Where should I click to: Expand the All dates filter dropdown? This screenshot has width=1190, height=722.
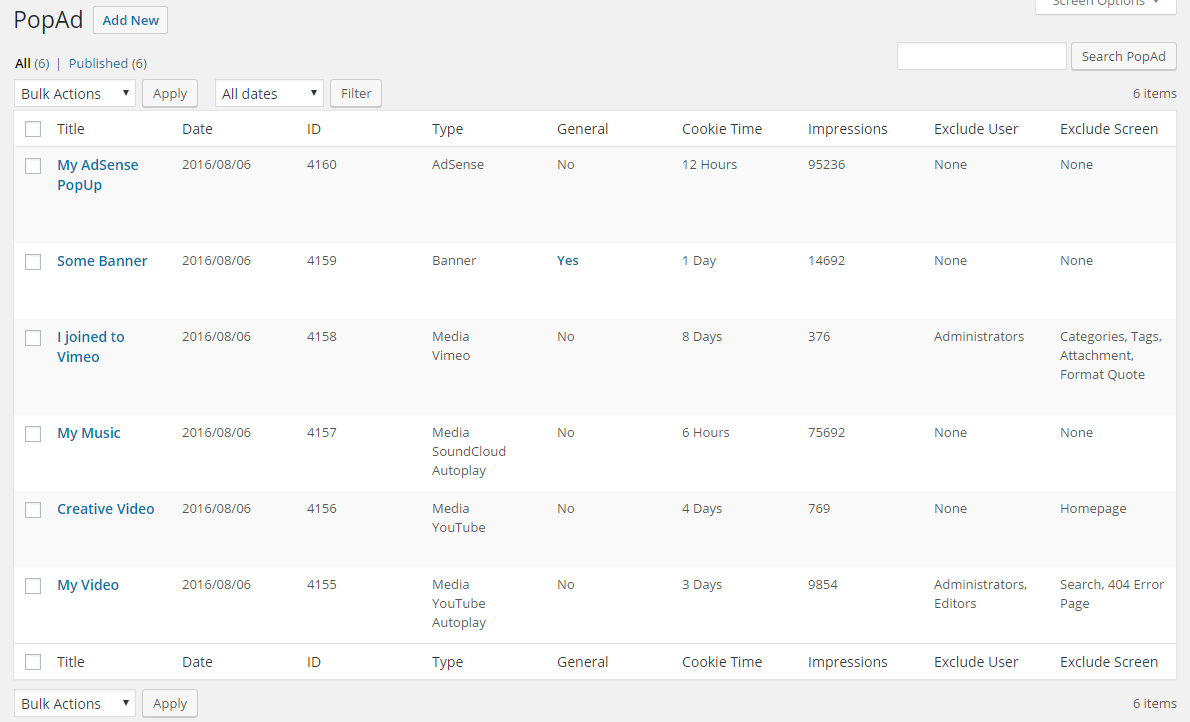(x=269, y=93)
